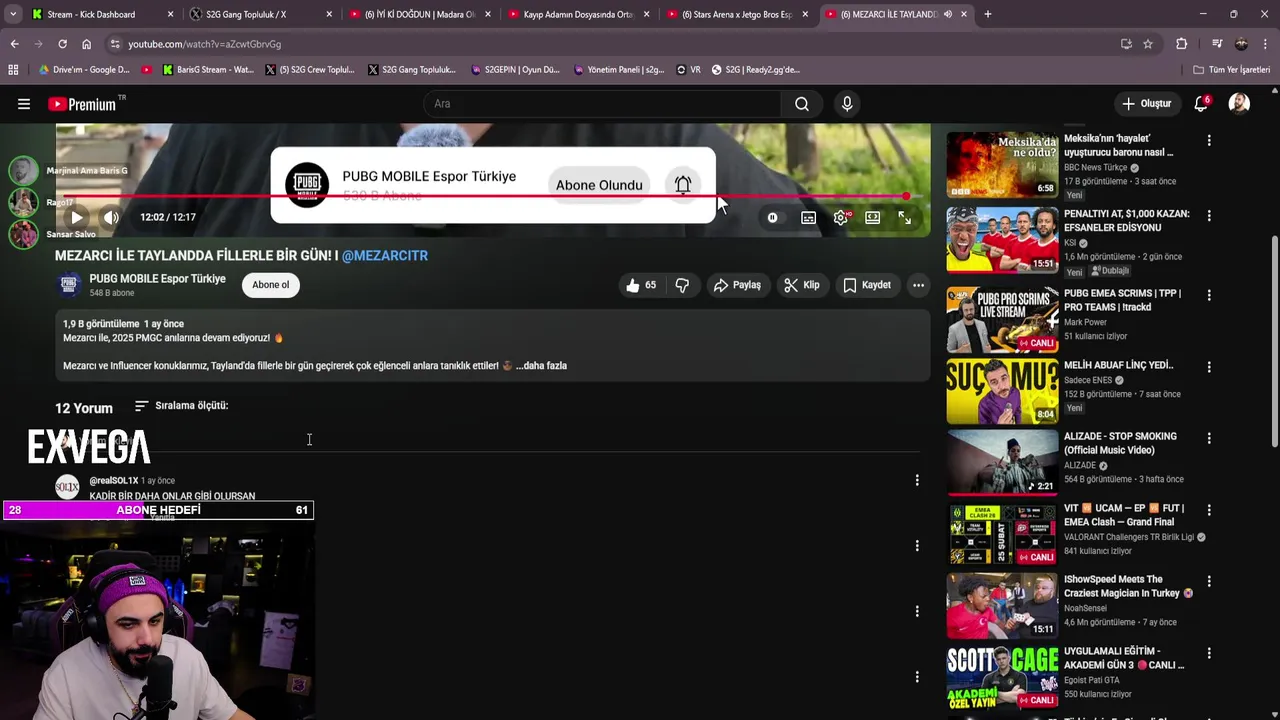Open options menu for PUBG EMEA SCRIMS
Screen dimensions: 1280x720
tap(1209, 295)
